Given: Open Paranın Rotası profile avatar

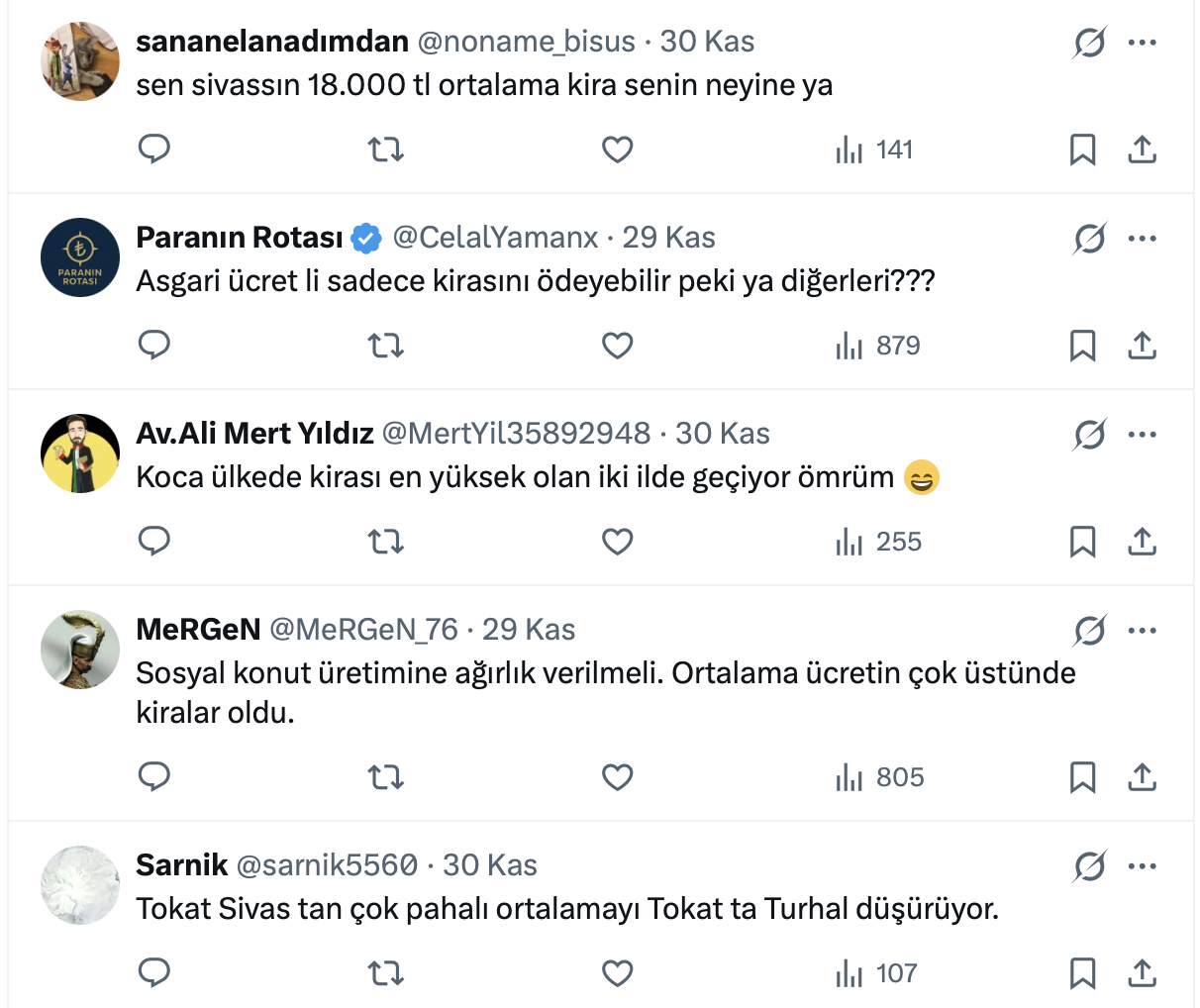Looking at the screenshot, I should tap(80, 257).
